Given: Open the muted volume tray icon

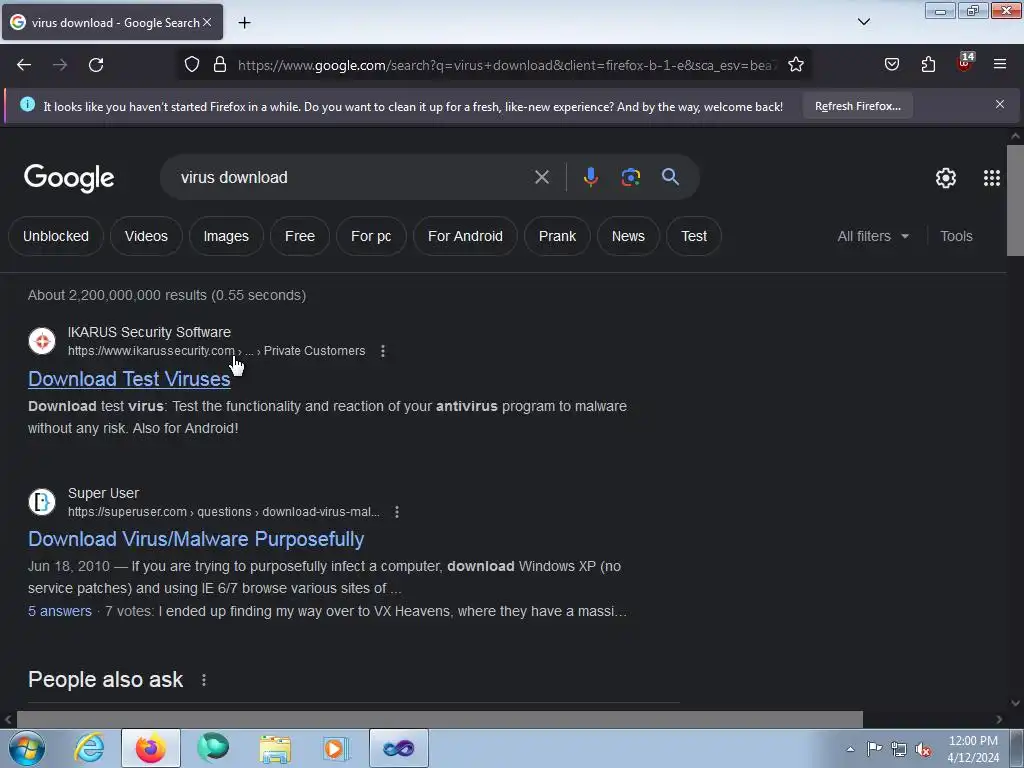Looking at the screenshot, I should click(x=923, y=749).
